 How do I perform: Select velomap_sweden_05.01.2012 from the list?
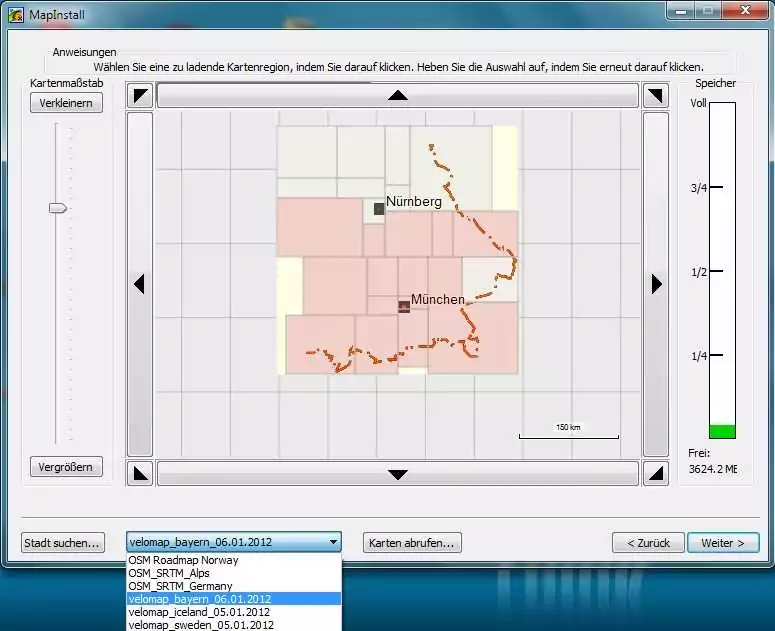pos(233,625)
